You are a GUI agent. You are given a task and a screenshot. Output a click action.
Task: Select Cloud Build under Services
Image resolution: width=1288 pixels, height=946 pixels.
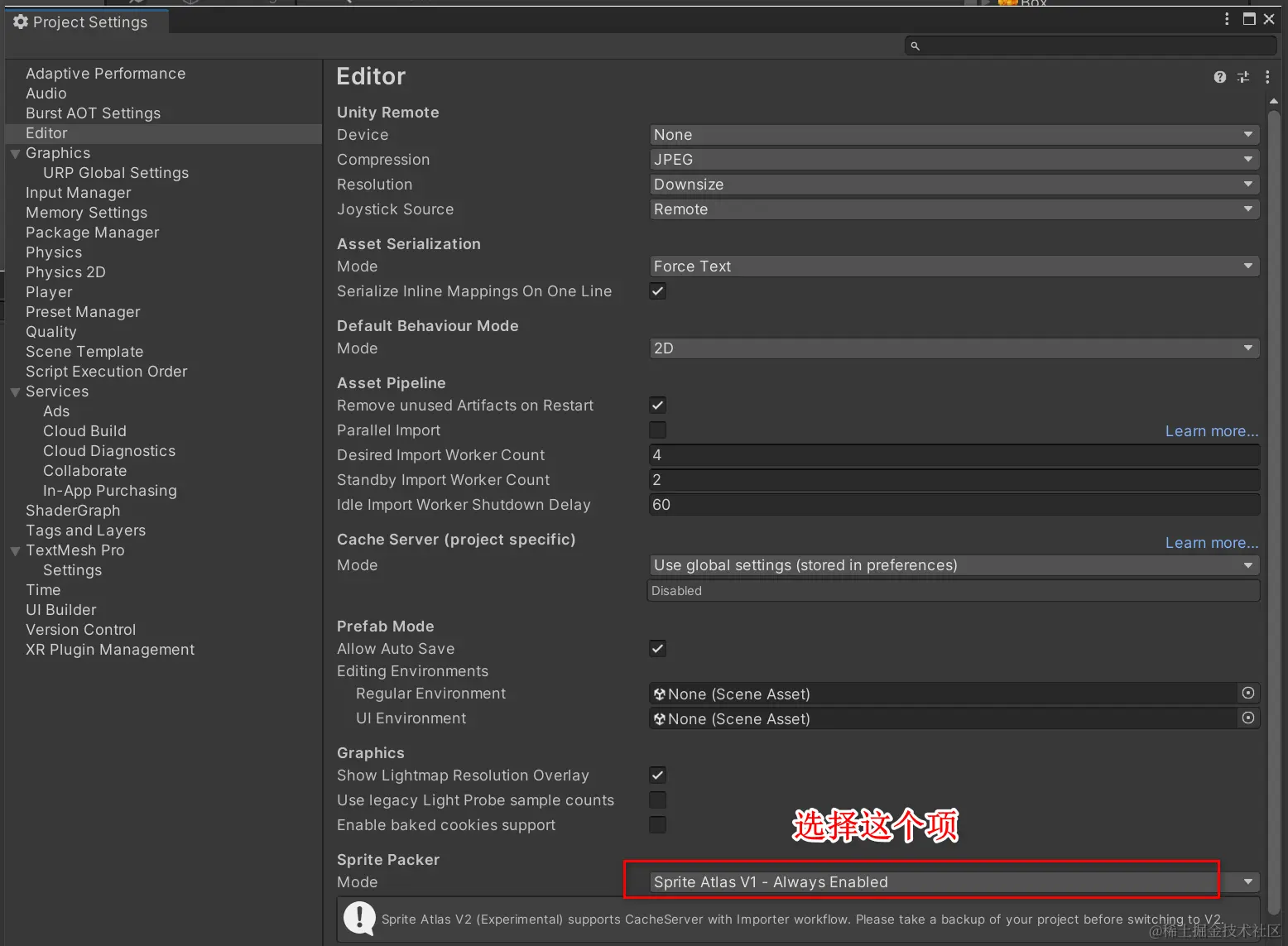pyautogui.click(x=84, y=431)
